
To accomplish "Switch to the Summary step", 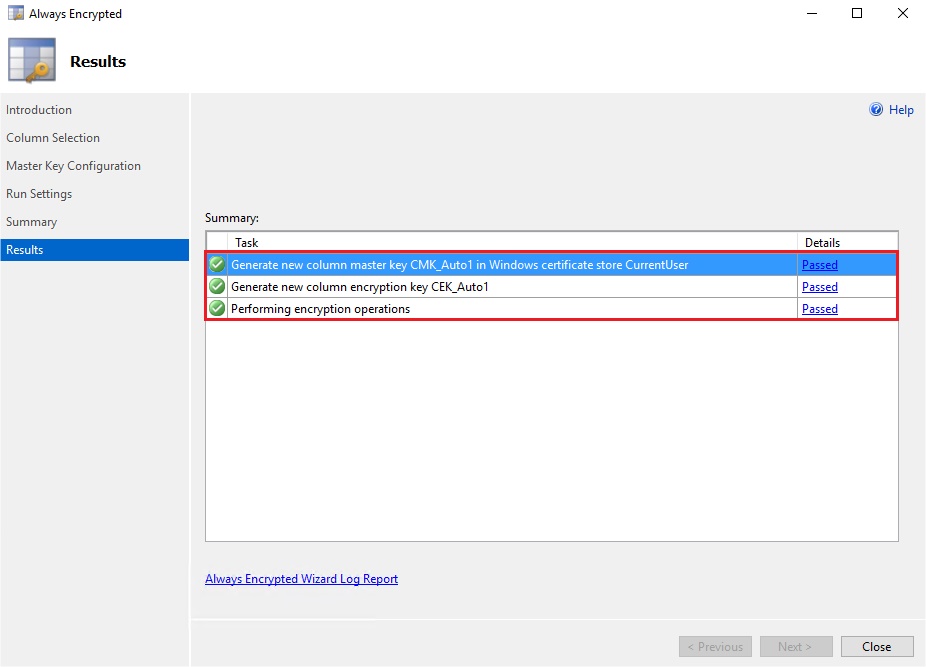I will click(x=32, y=222).
